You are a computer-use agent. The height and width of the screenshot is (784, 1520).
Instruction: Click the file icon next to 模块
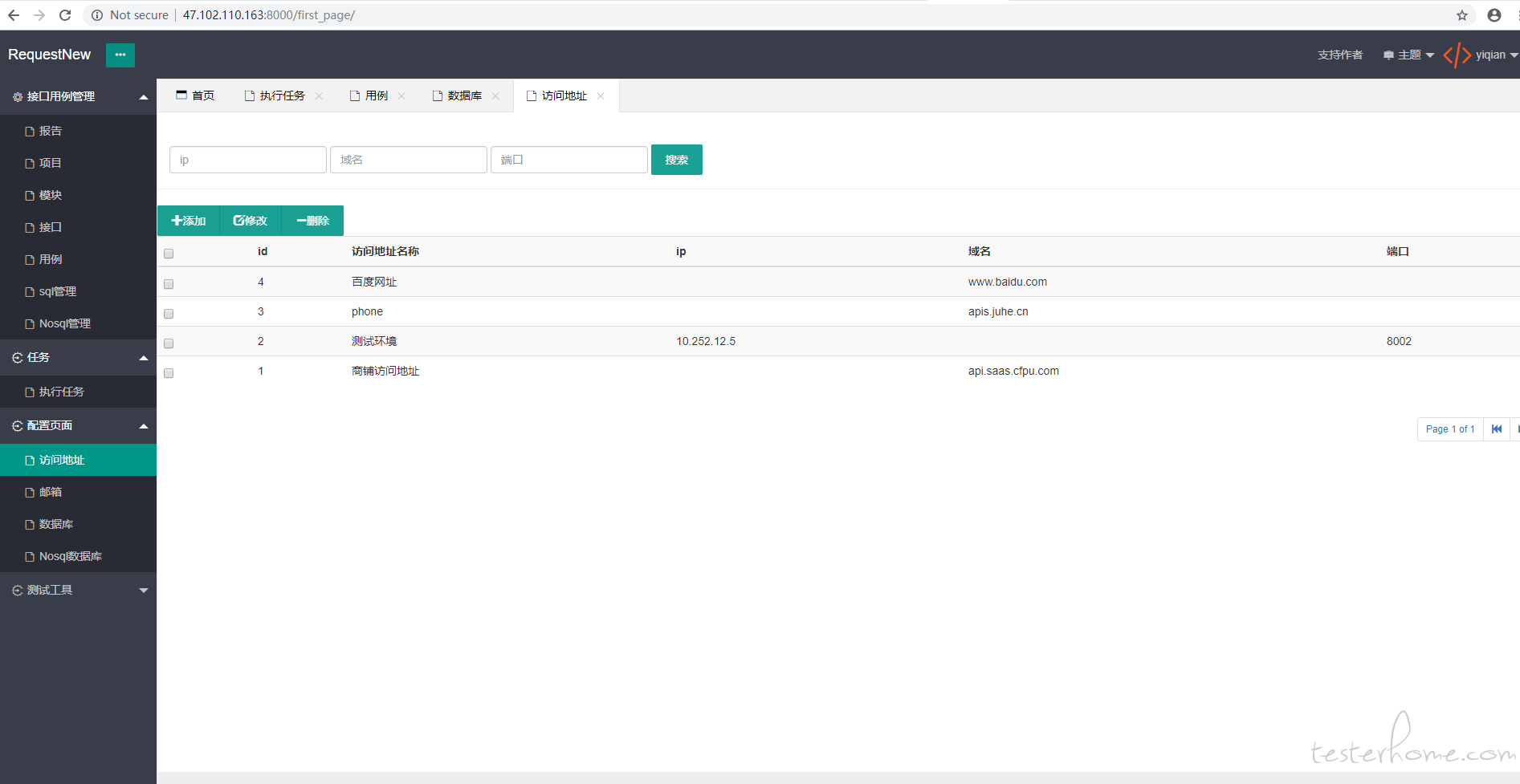tap(30, 196)
